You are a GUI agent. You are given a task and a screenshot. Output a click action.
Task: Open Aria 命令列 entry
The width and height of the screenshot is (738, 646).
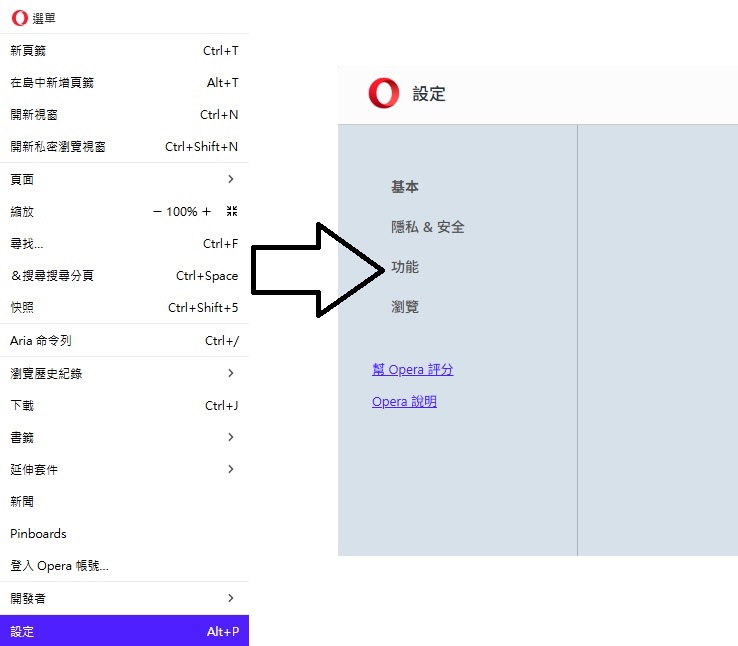pyautogui.click(x=124, y=340)
